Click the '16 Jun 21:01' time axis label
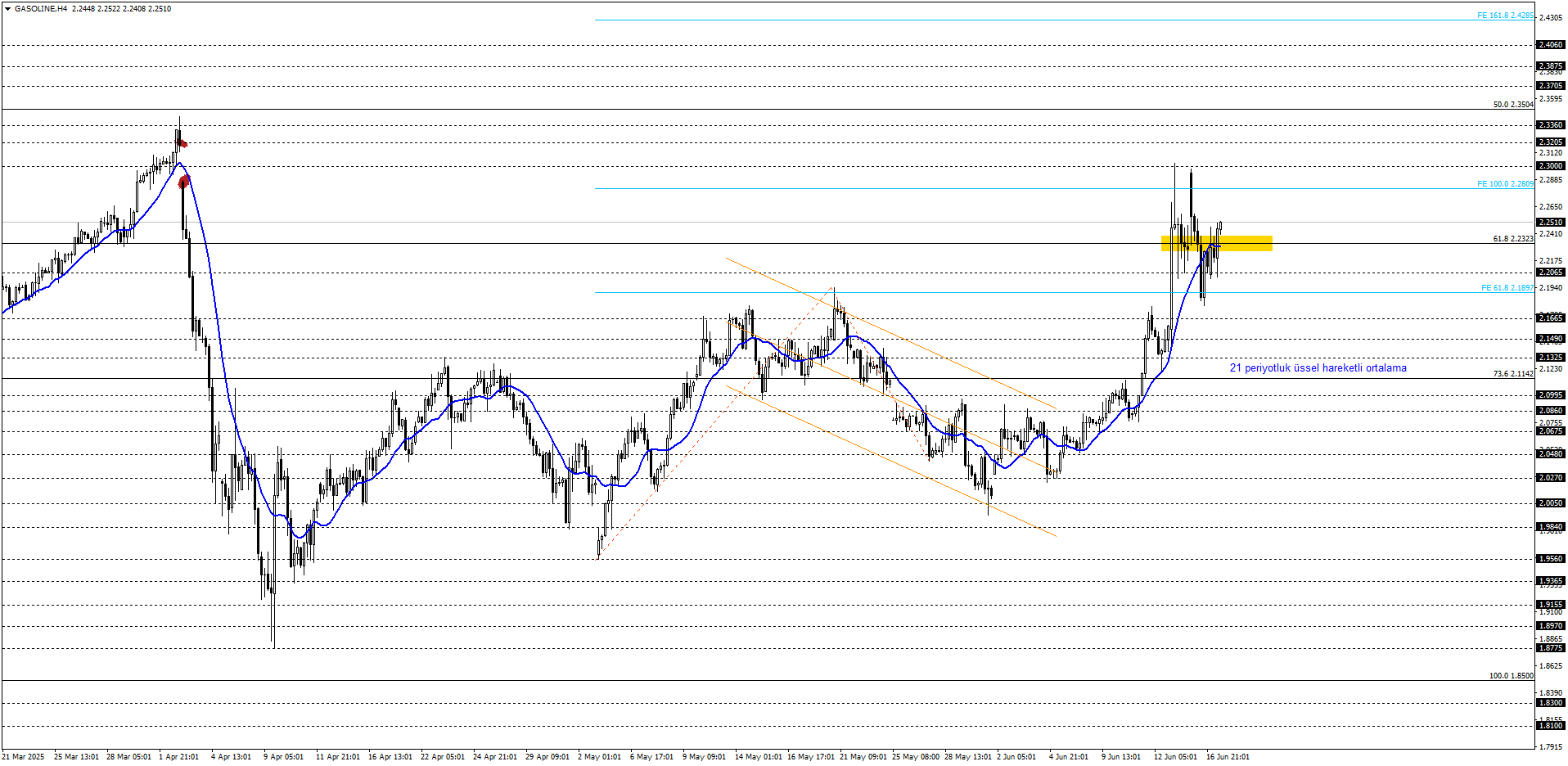This screenshot has width=1568, height=766. 1228,757
